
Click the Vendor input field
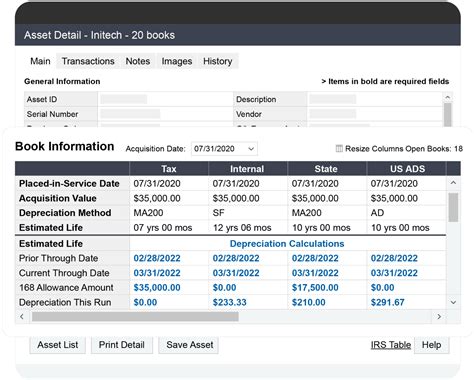click(333, 114)
